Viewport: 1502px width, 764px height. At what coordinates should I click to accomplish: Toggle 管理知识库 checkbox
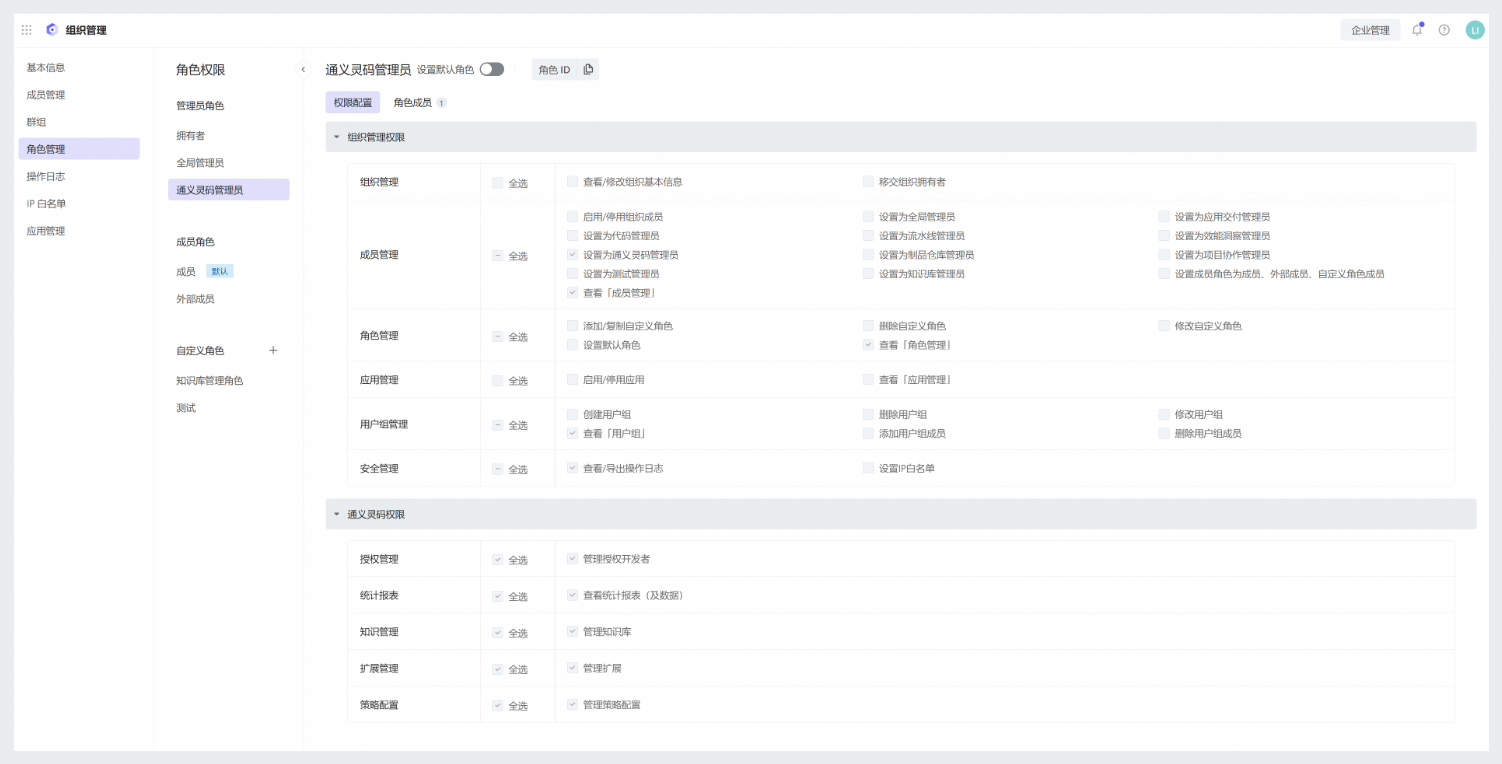click(572, 632)
